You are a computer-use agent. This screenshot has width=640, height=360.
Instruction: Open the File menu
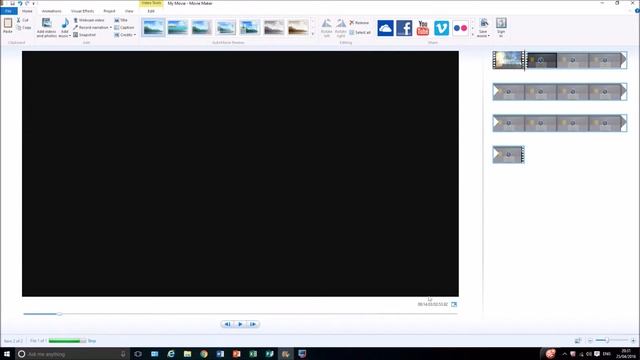[9, 11]
